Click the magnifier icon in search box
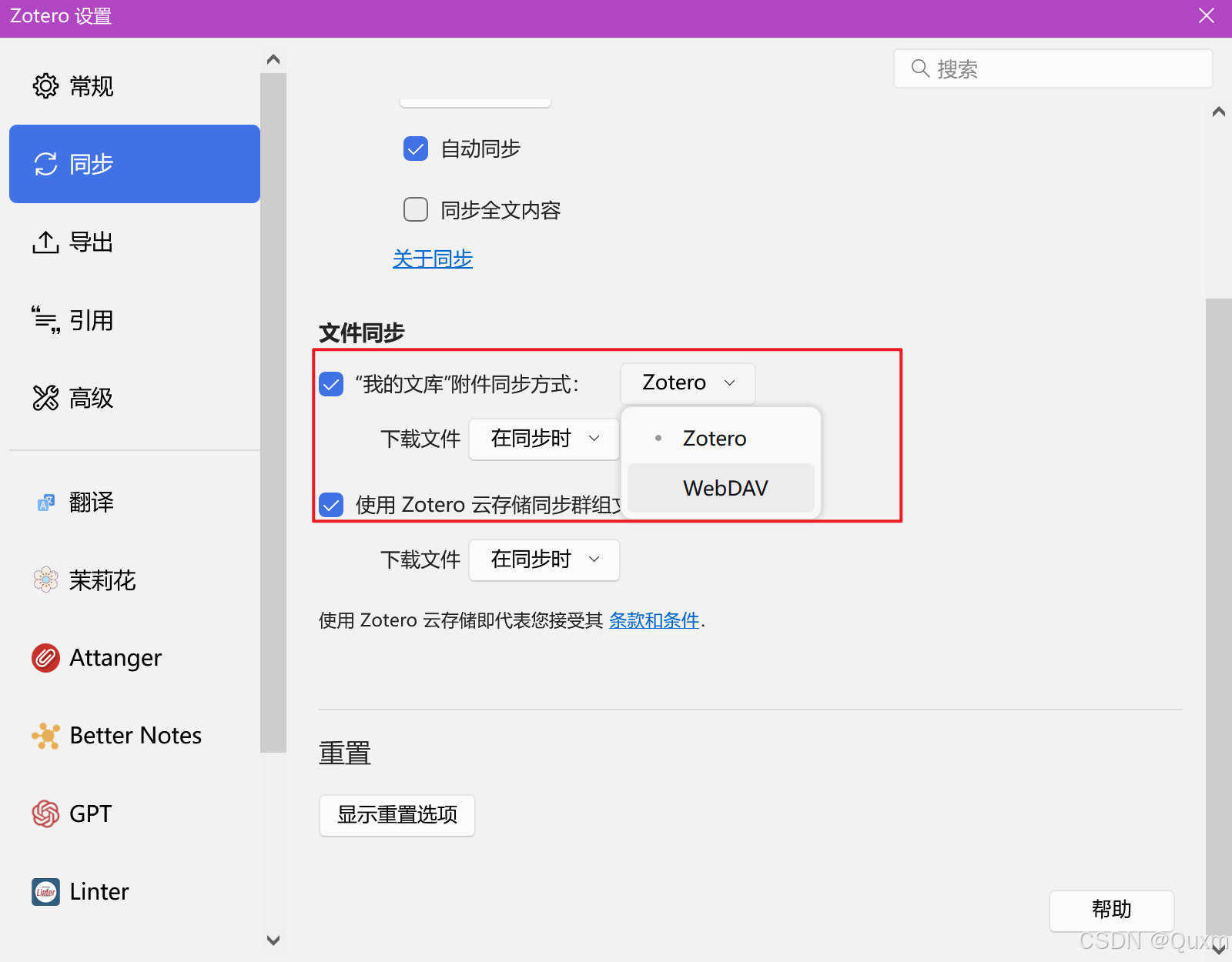This screenshot has width=1232, height=962. (920, 68)
